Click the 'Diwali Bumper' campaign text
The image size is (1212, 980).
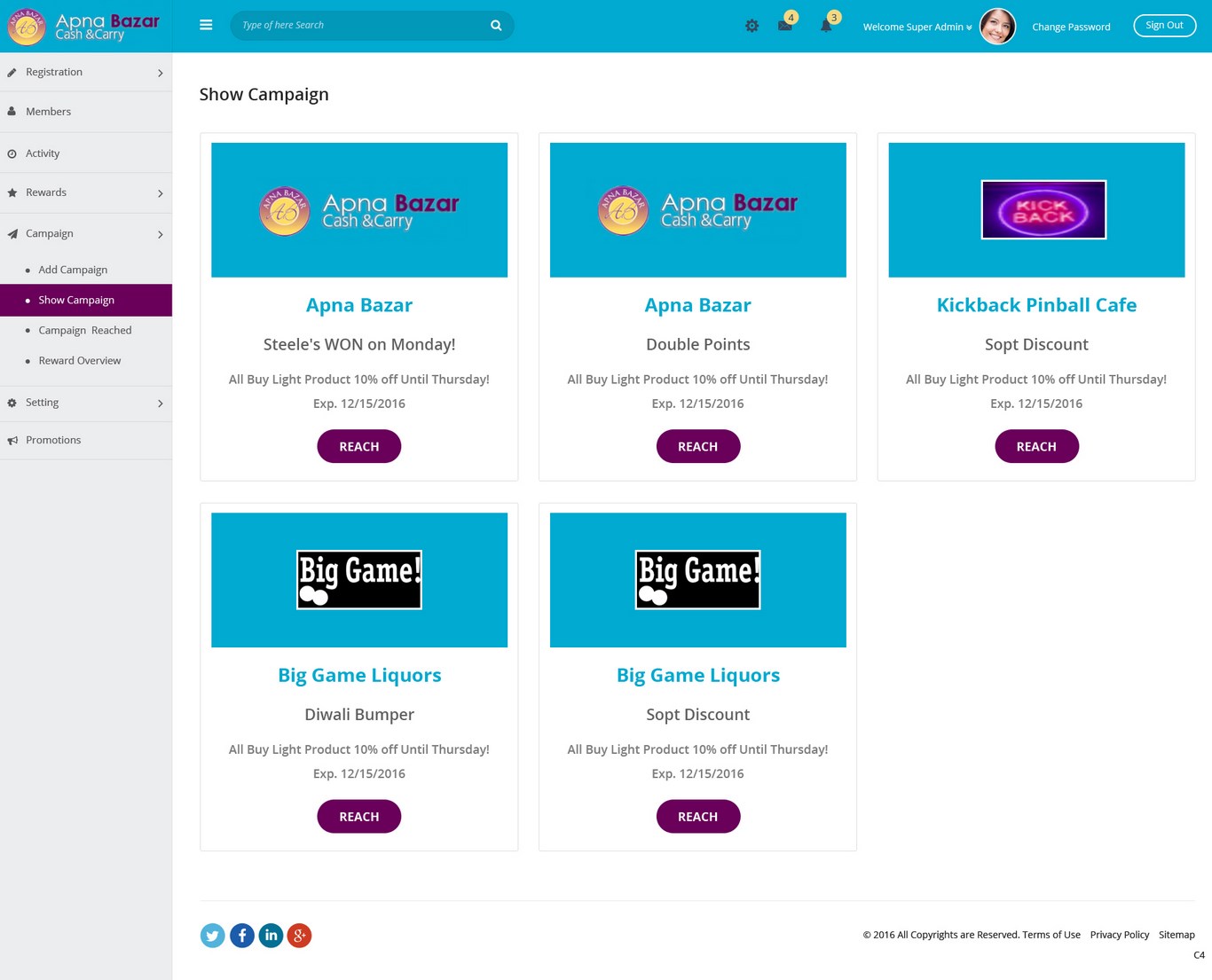pyautogui.click(x=359, y=715)
